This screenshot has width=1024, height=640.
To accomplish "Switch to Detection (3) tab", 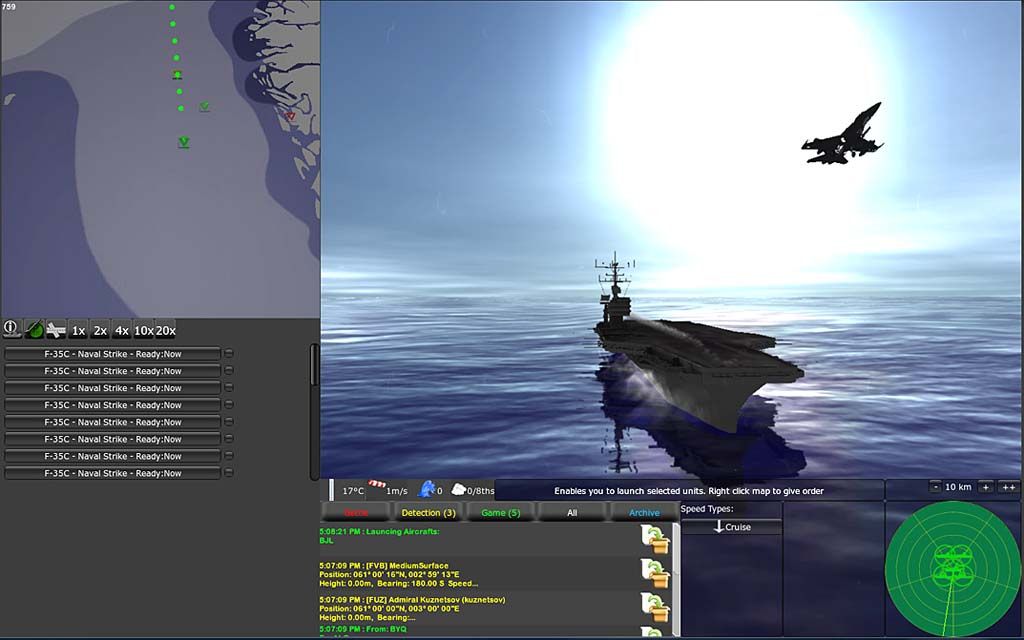I will 428,513.
